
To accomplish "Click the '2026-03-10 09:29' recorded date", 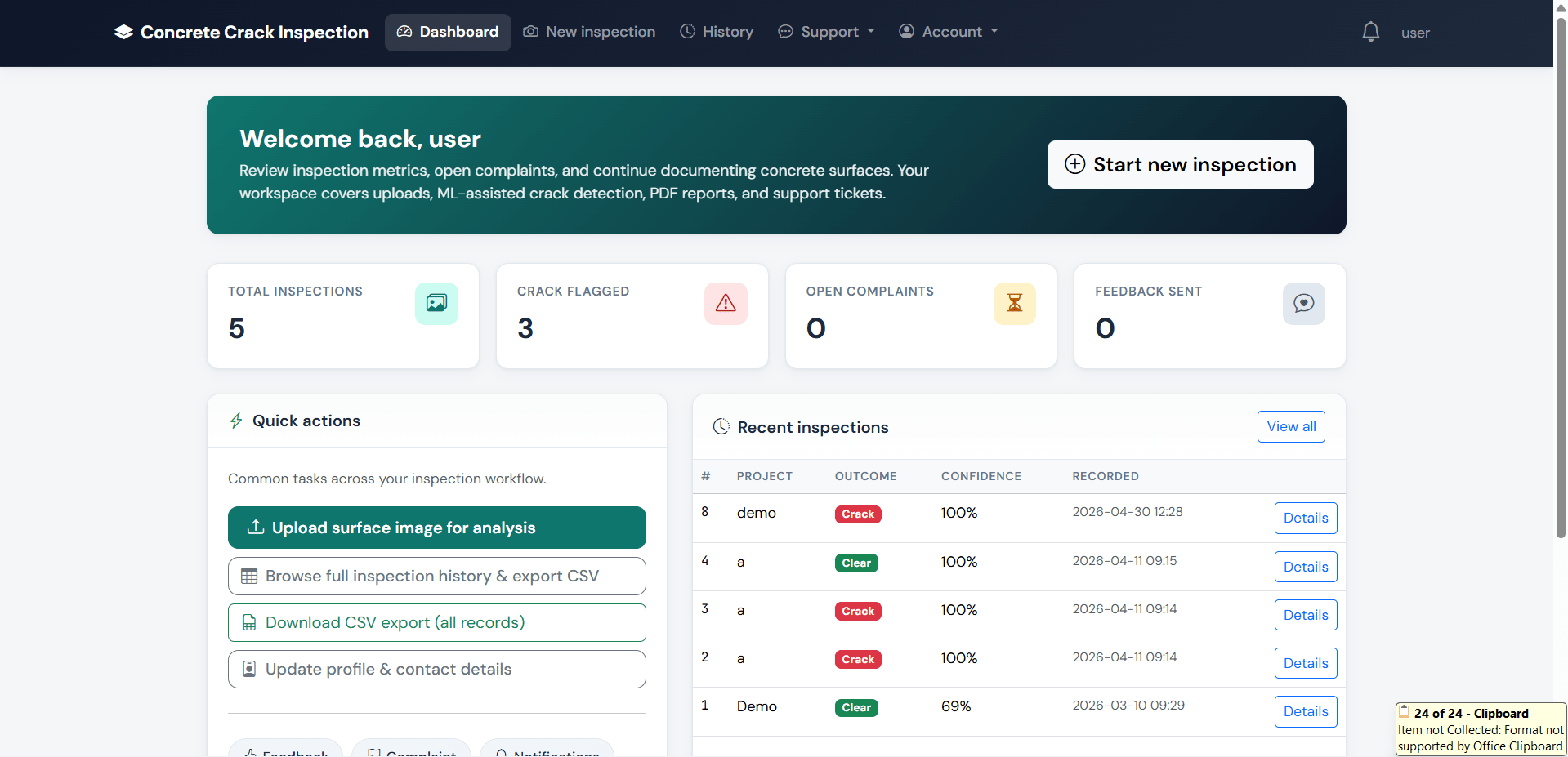I will tap(1128, 706).
